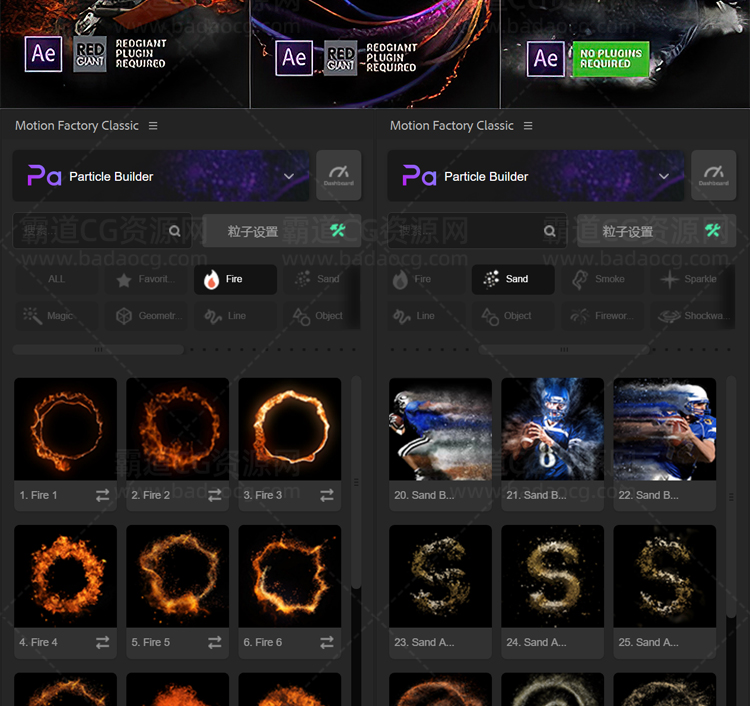Select preset 24. Sand A thumbnail

pyautogui.click(x=552, y=576)
